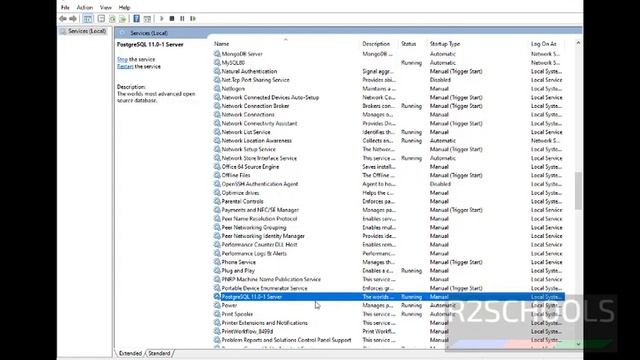Click gear icon of Parental Controls row
Viewport: 640px width, 360px height.
point(217,201)
